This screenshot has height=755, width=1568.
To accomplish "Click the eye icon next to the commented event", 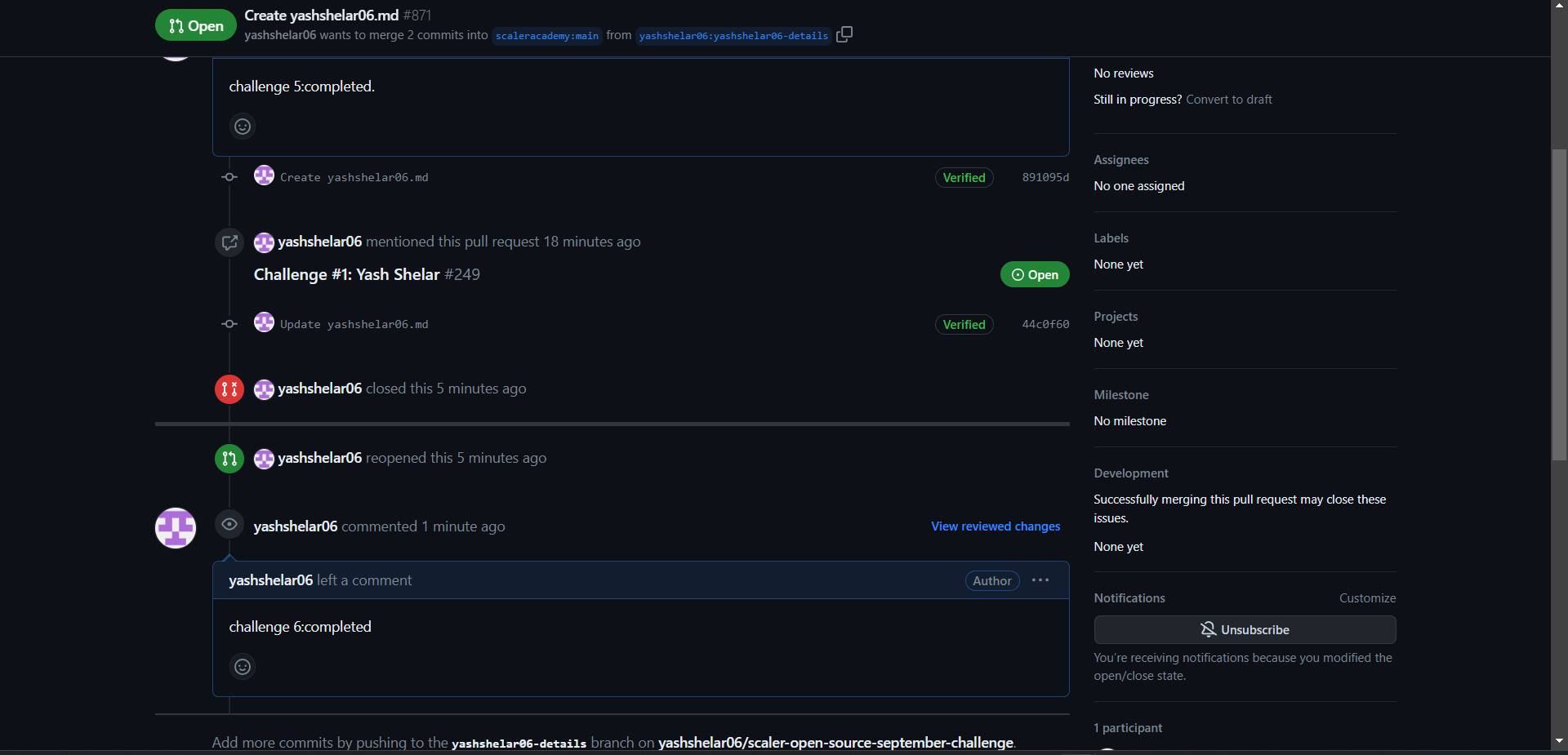I will click(229, 524).
